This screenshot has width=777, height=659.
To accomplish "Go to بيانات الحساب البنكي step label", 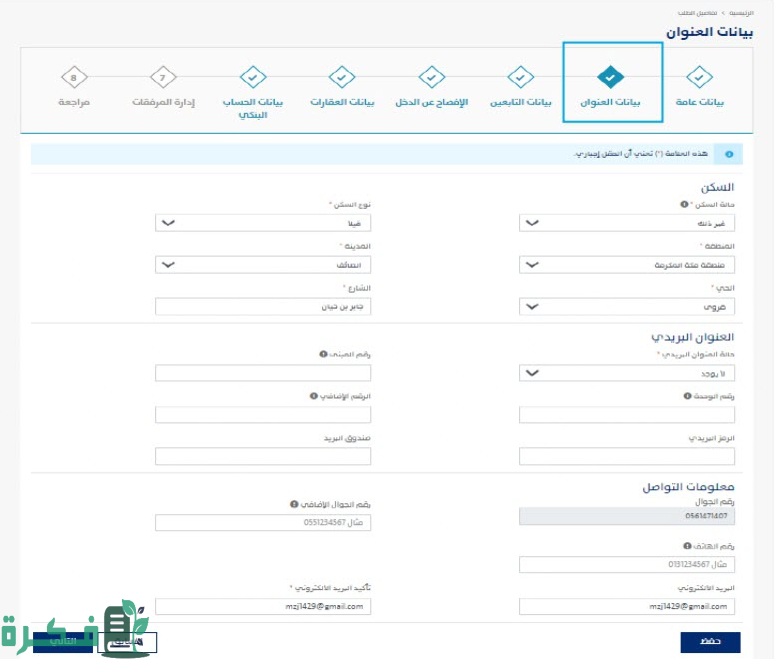I will [253, 108].
